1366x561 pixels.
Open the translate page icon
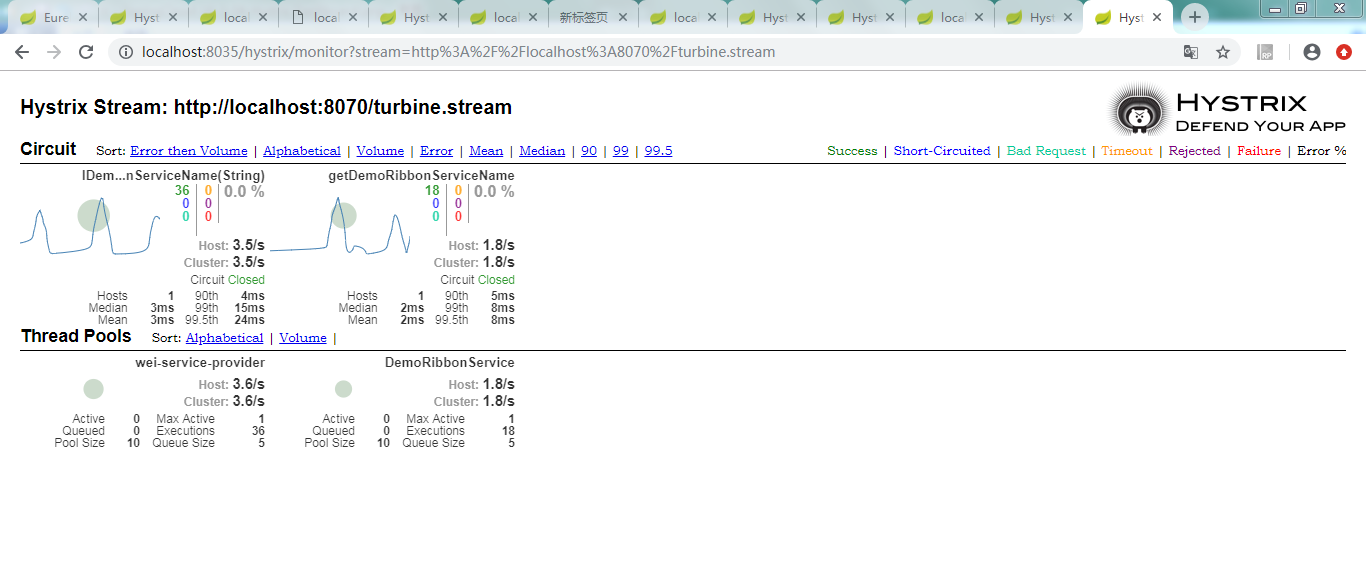(1191, 52)
